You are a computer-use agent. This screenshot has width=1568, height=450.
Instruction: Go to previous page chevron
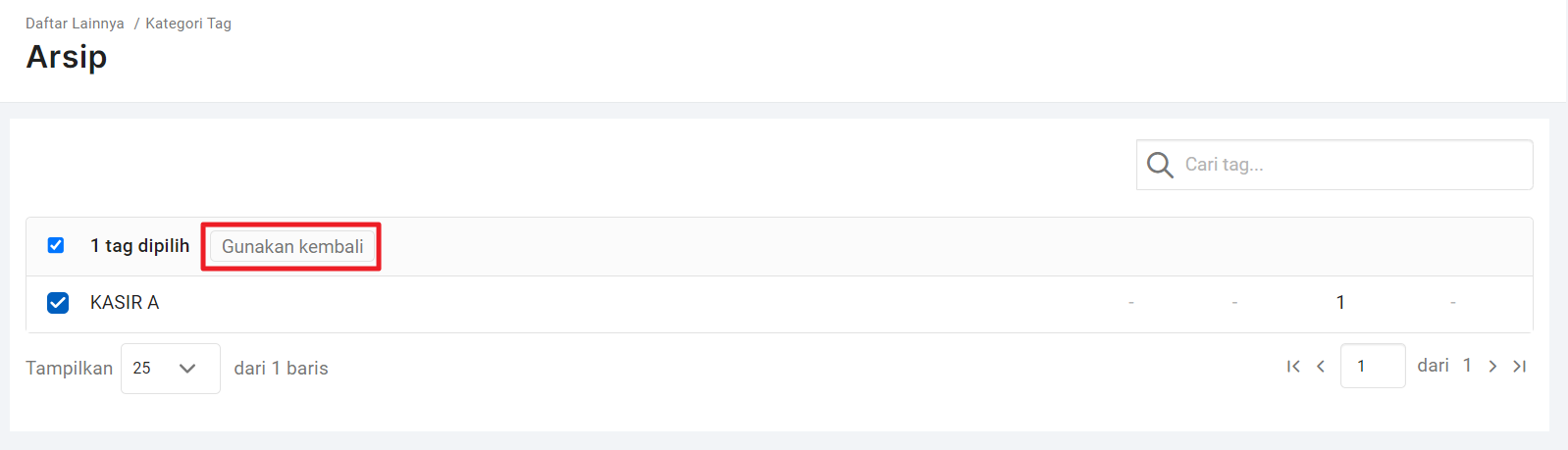point(1321,367)
